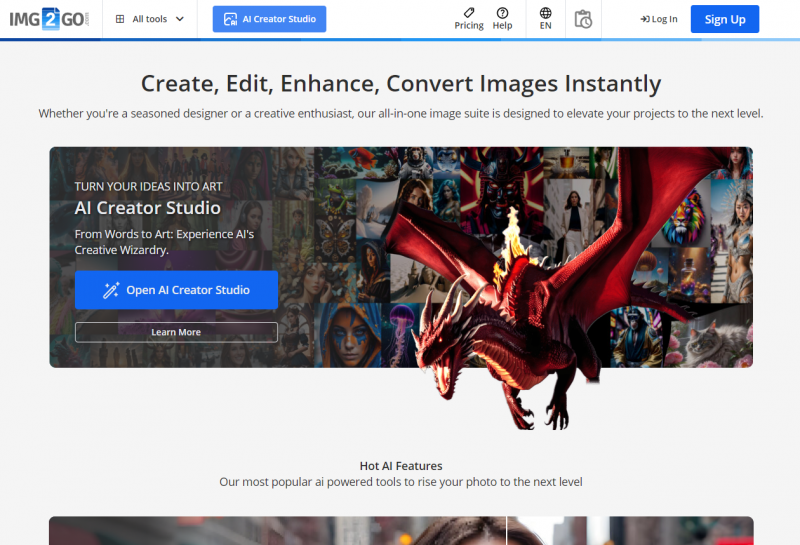This screenshot has height=545, width=800.
Task: Expand the All tools dropdown chevron
Action: click(x=180, y=19)
